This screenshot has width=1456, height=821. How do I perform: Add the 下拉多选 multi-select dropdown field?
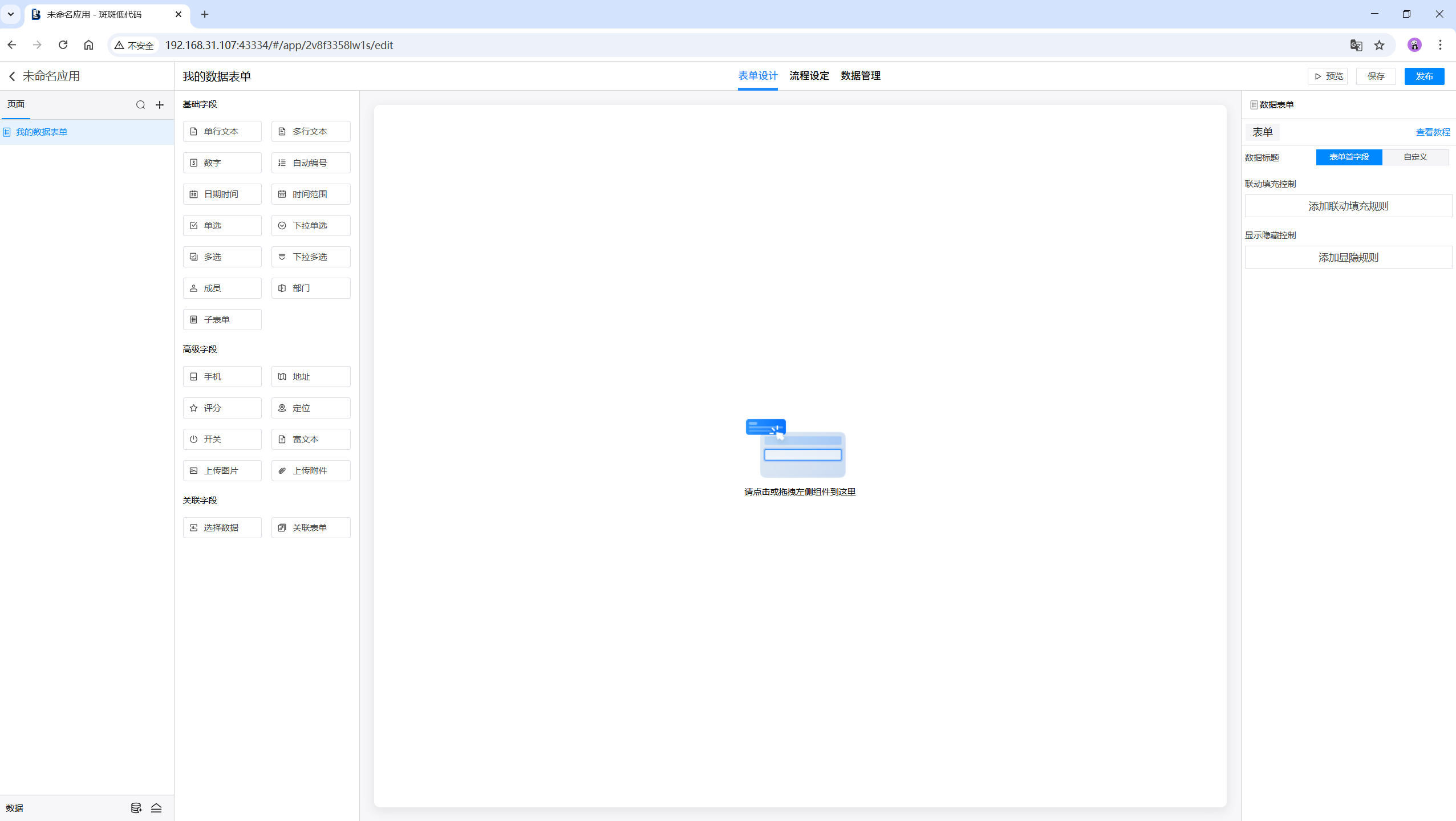tap(310, 257)
